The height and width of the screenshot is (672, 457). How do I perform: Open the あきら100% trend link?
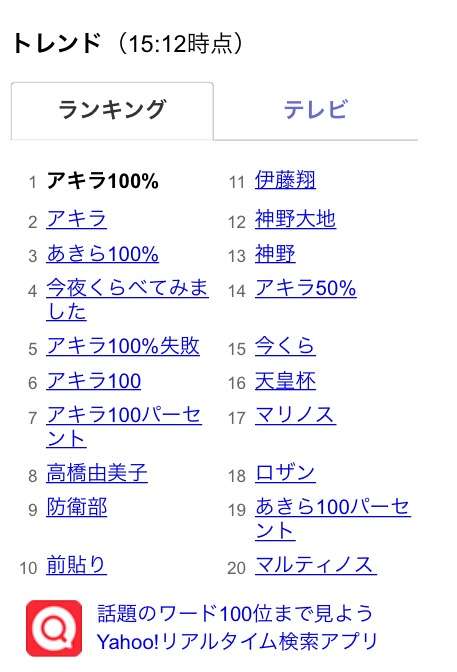[x=102, y=254]
